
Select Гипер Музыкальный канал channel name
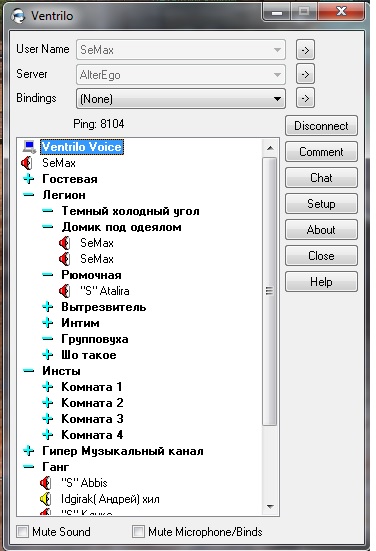coord(123,451)
